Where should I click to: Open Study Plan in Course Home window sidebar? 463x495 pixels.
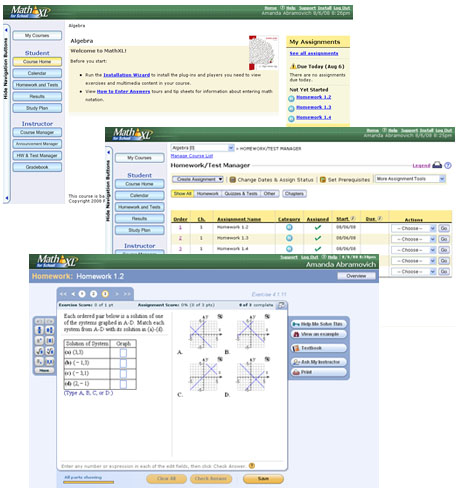37,108
